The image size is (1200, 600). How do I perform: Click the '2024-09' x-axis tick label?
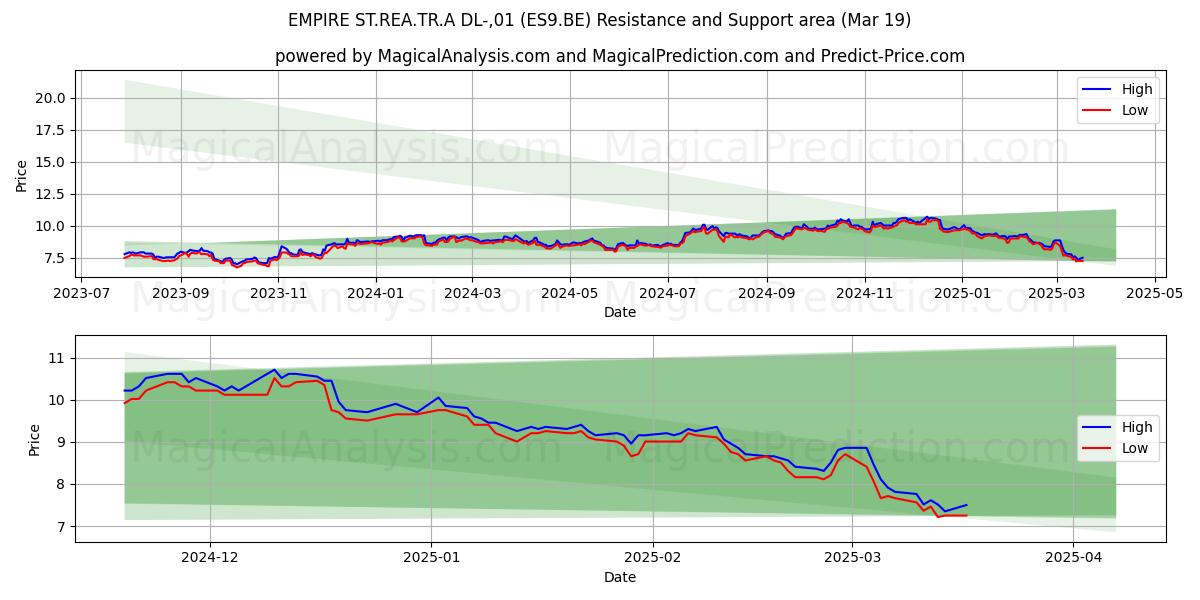pos(767,294)
